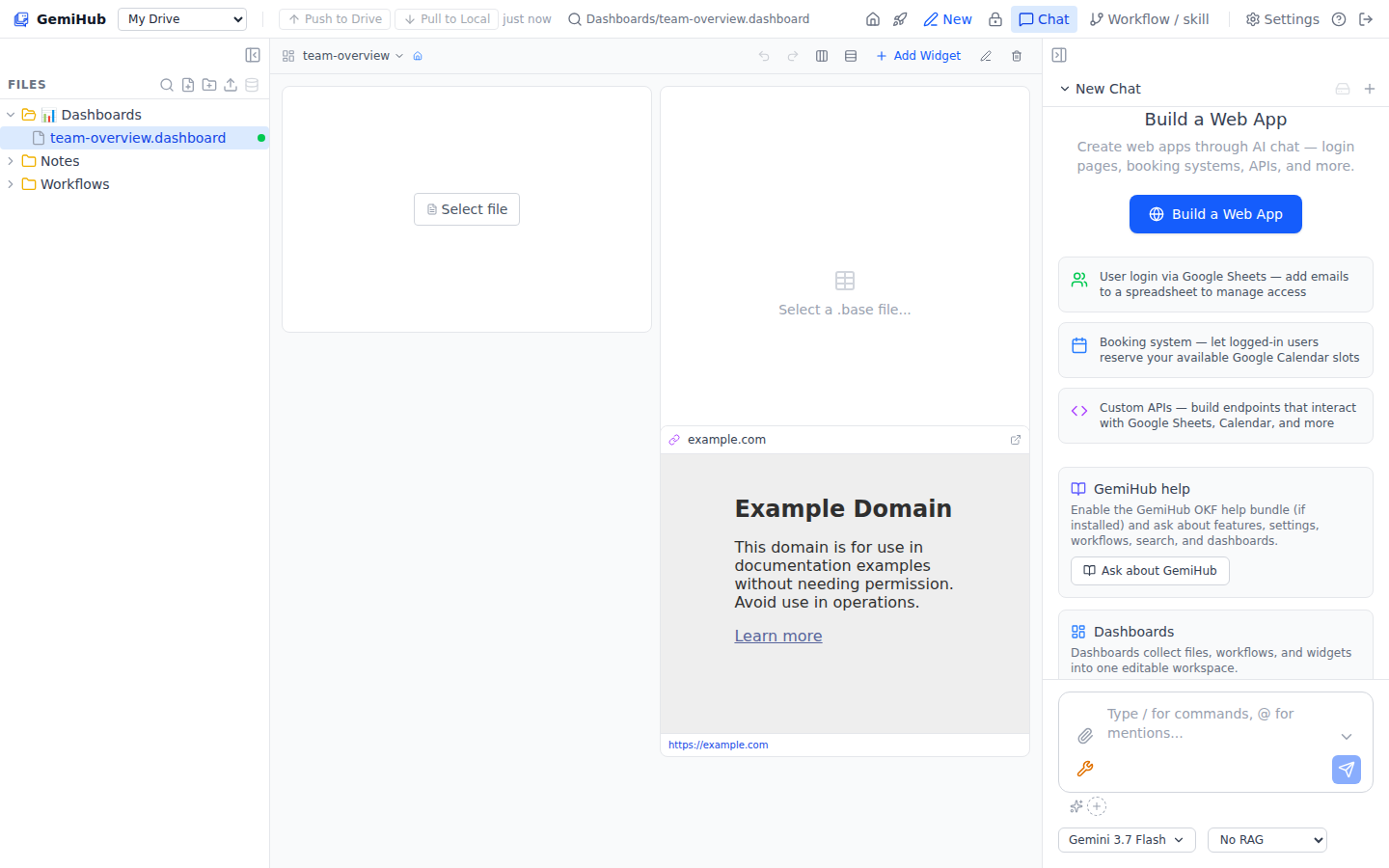Click the logout arrow icon
The height and width of the screenshot is (868, 1389).
click(1366, 19)
